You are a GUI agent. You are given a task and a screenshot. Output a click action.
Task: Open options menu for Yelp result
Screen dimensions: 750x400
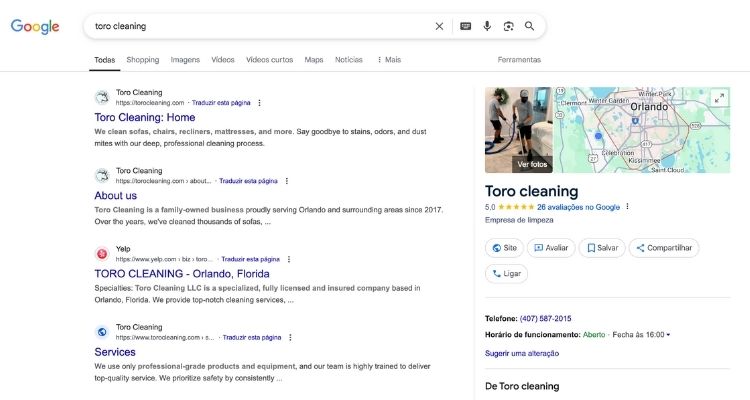[x=288, y=259]
